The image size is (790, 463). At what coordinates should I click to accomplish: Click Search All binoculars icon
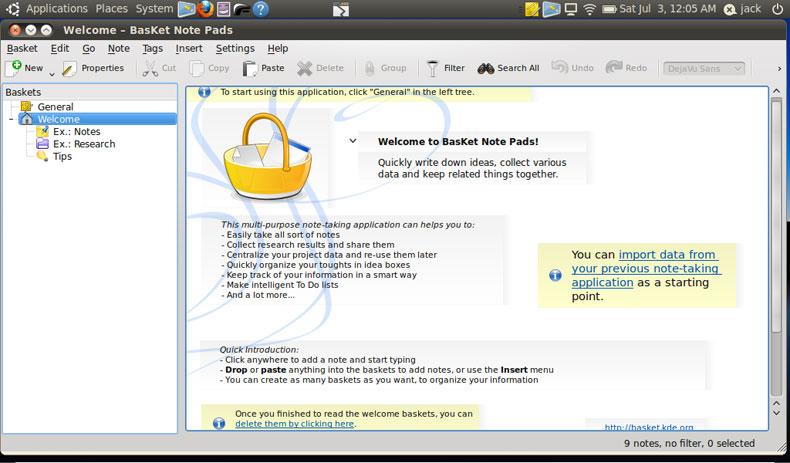coord(486,68)
